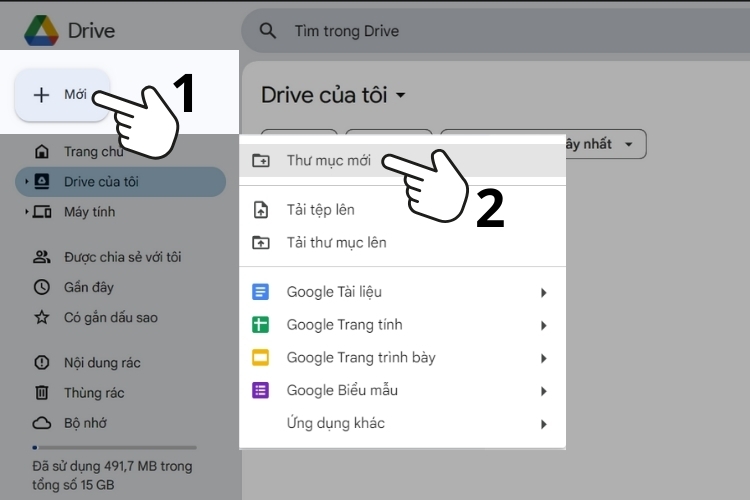750x500 pixels.
Task: Click the Thùng rác trash bin icon
Action: tap(42, 393)
